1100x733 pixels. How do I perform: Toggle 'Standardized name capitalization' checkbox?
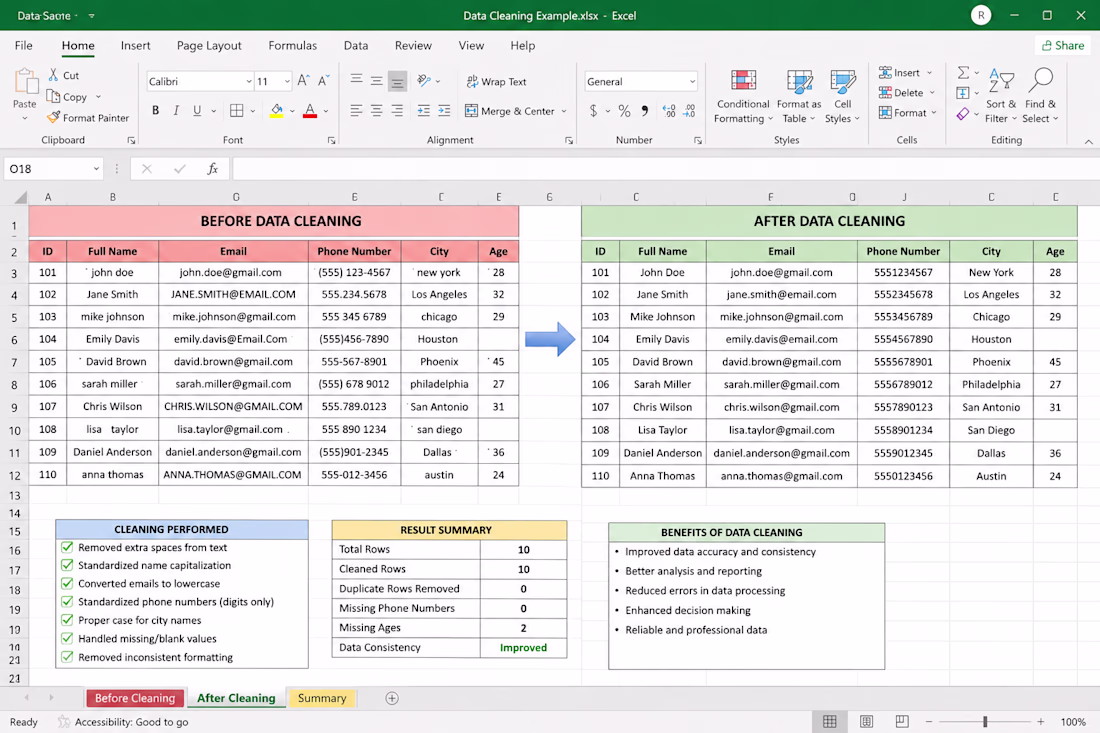pyautogui.click(x=67, y=565)
